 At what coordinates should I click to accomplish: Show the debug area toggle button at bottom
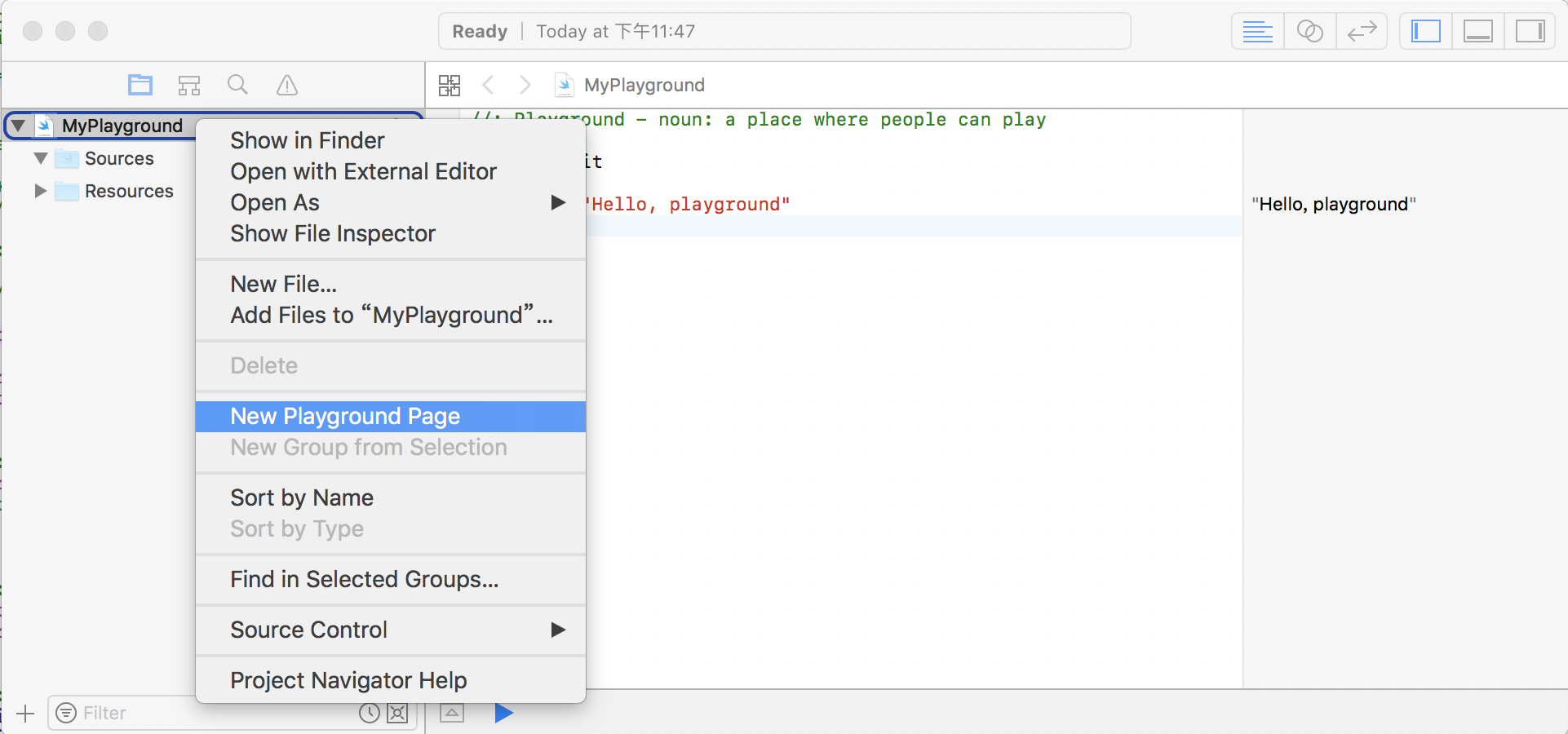pyautogui.click(x=452, y=713)
